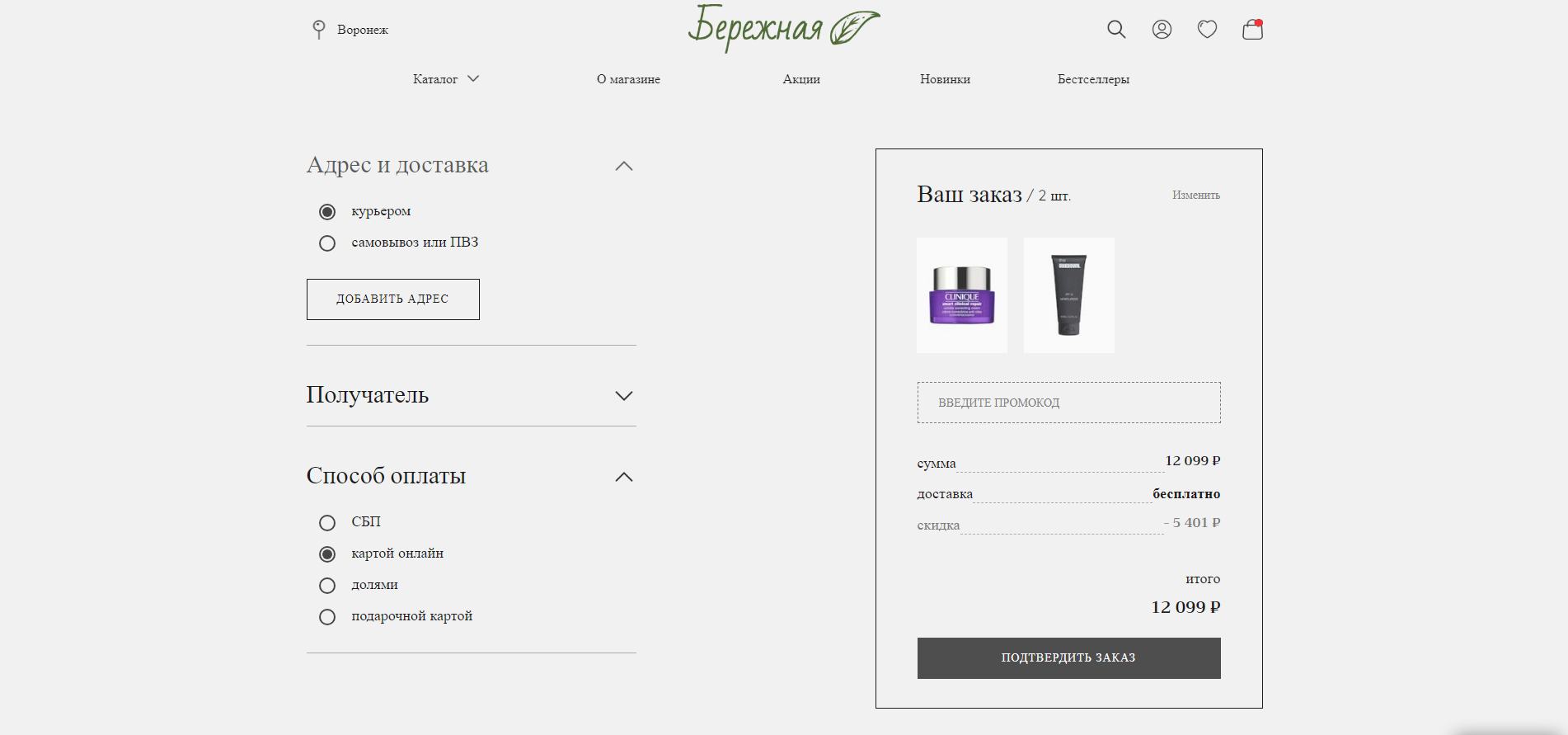The height and width of the screenshot is (735, 1568).
Task: Collapse the Способ оплаты section
Action: click(x=624, y=477)
